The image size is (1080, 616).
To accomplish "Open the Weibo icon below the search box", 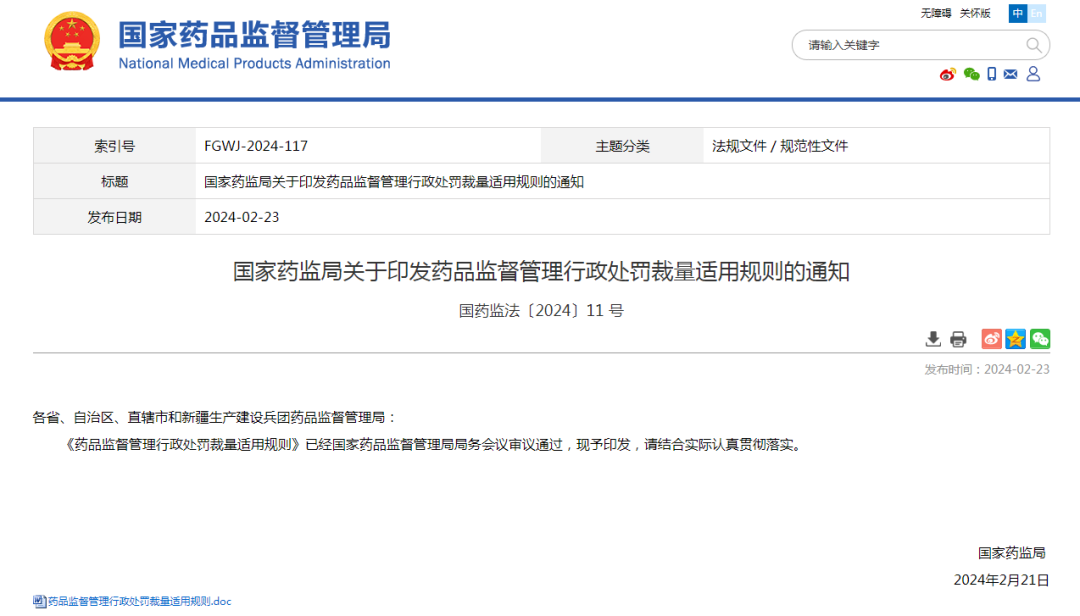I will [947, 74].
